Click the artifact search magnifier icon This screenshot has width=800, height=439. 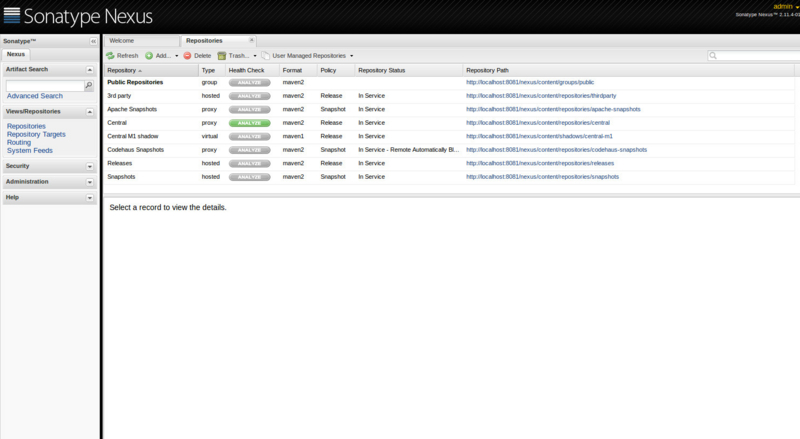click(89, 85)
